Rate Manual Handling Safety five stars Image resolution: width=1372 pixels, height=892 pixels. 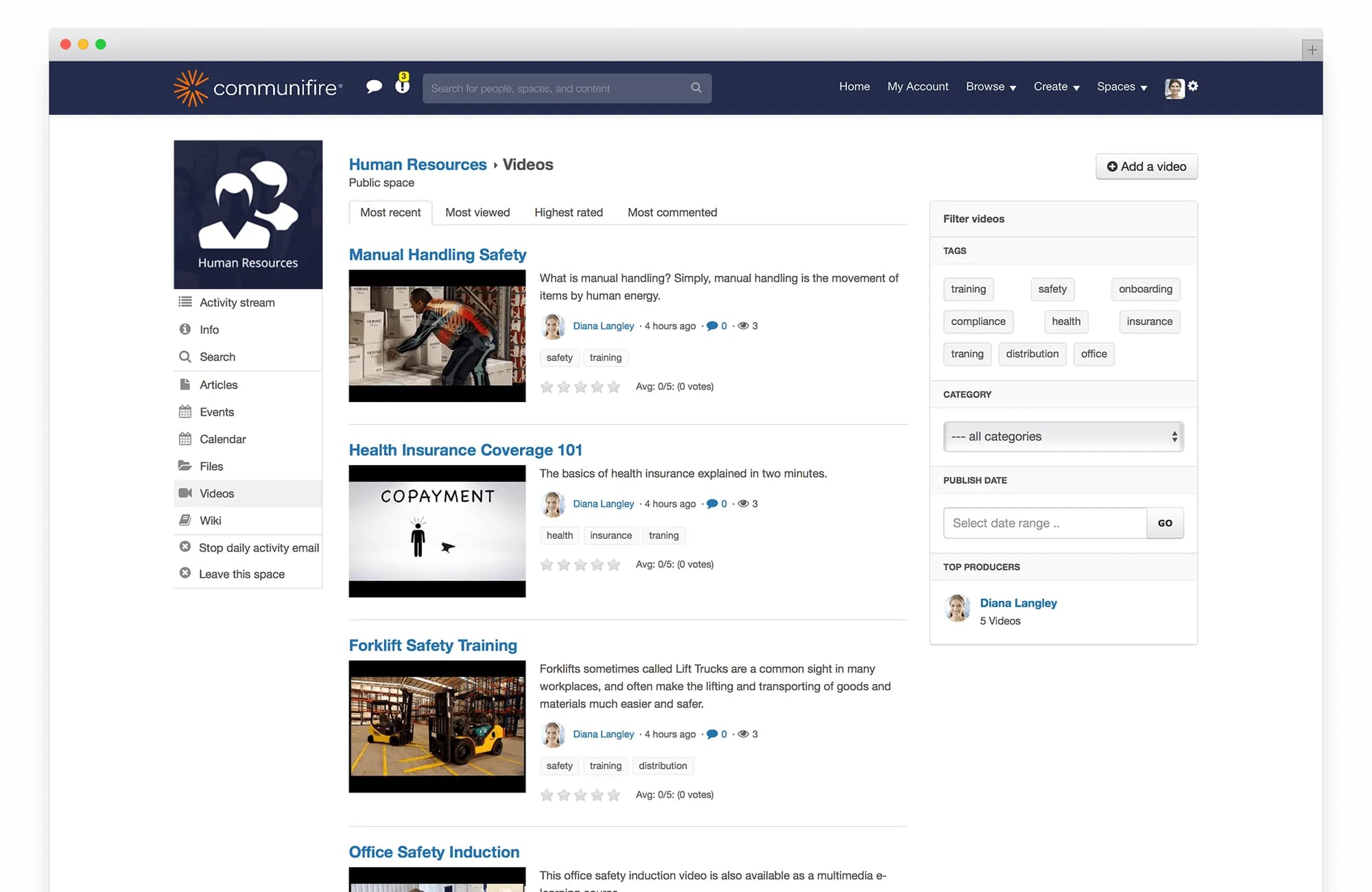614,387
